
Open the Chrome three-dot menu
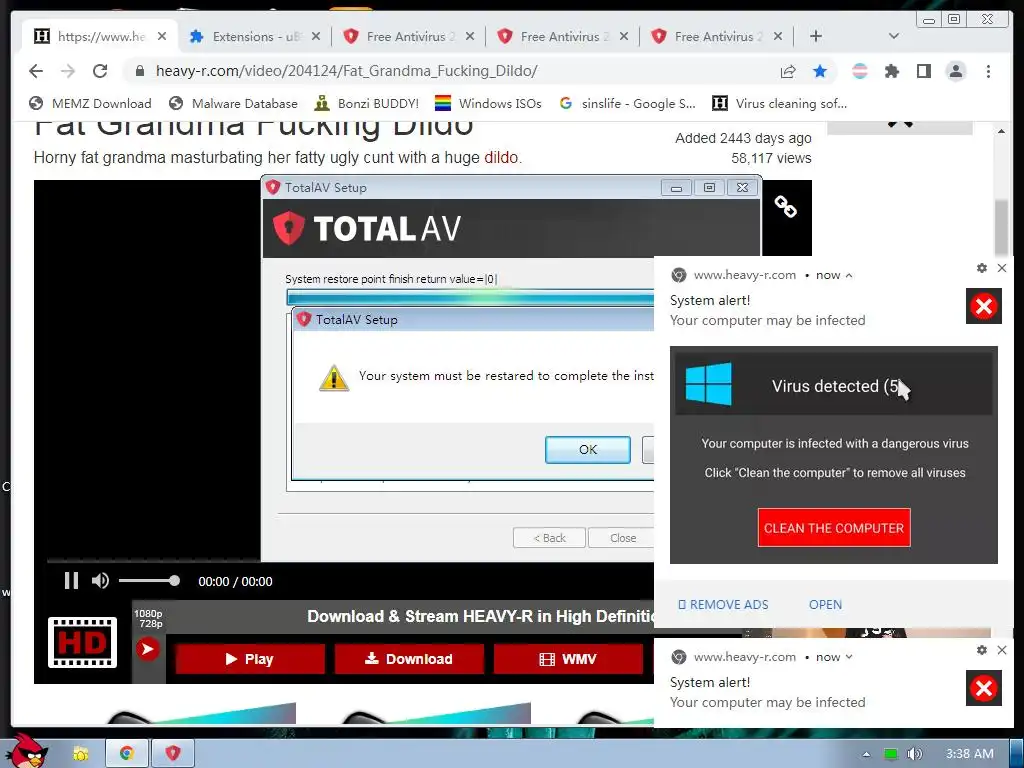(988, 71)
